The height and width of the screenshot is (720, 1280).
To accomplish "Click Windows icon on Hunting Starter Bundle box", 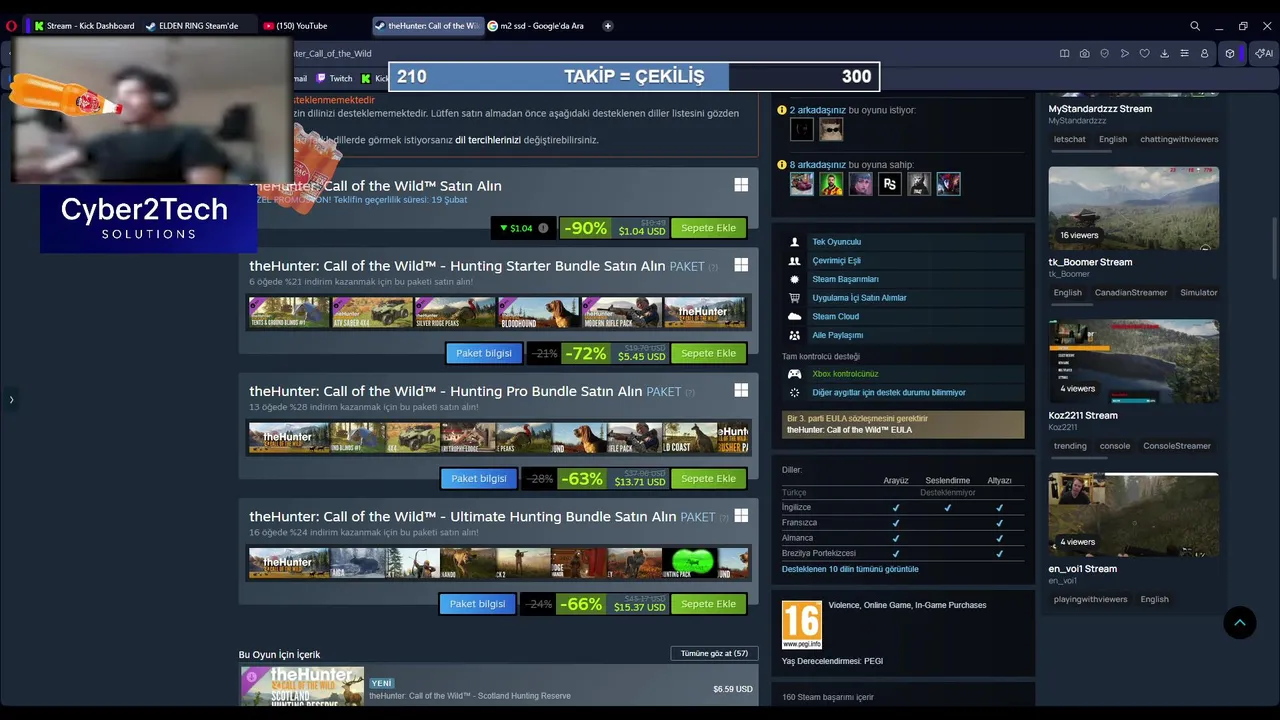I will (741, 265).
